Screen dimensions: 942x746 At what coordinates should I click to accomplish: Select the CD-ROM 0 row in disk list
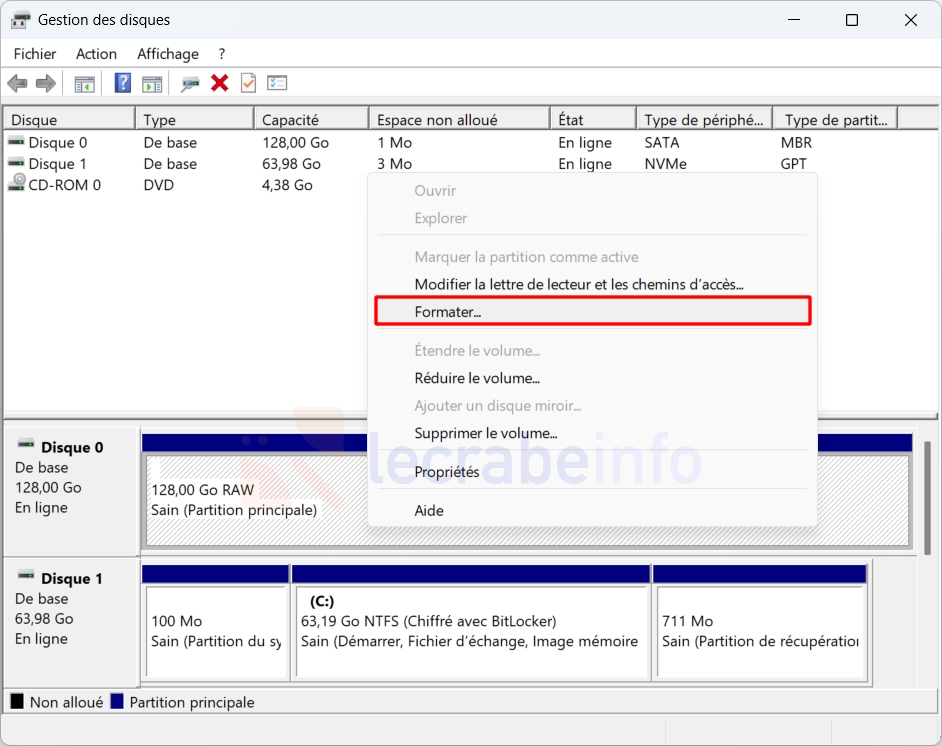64,185
